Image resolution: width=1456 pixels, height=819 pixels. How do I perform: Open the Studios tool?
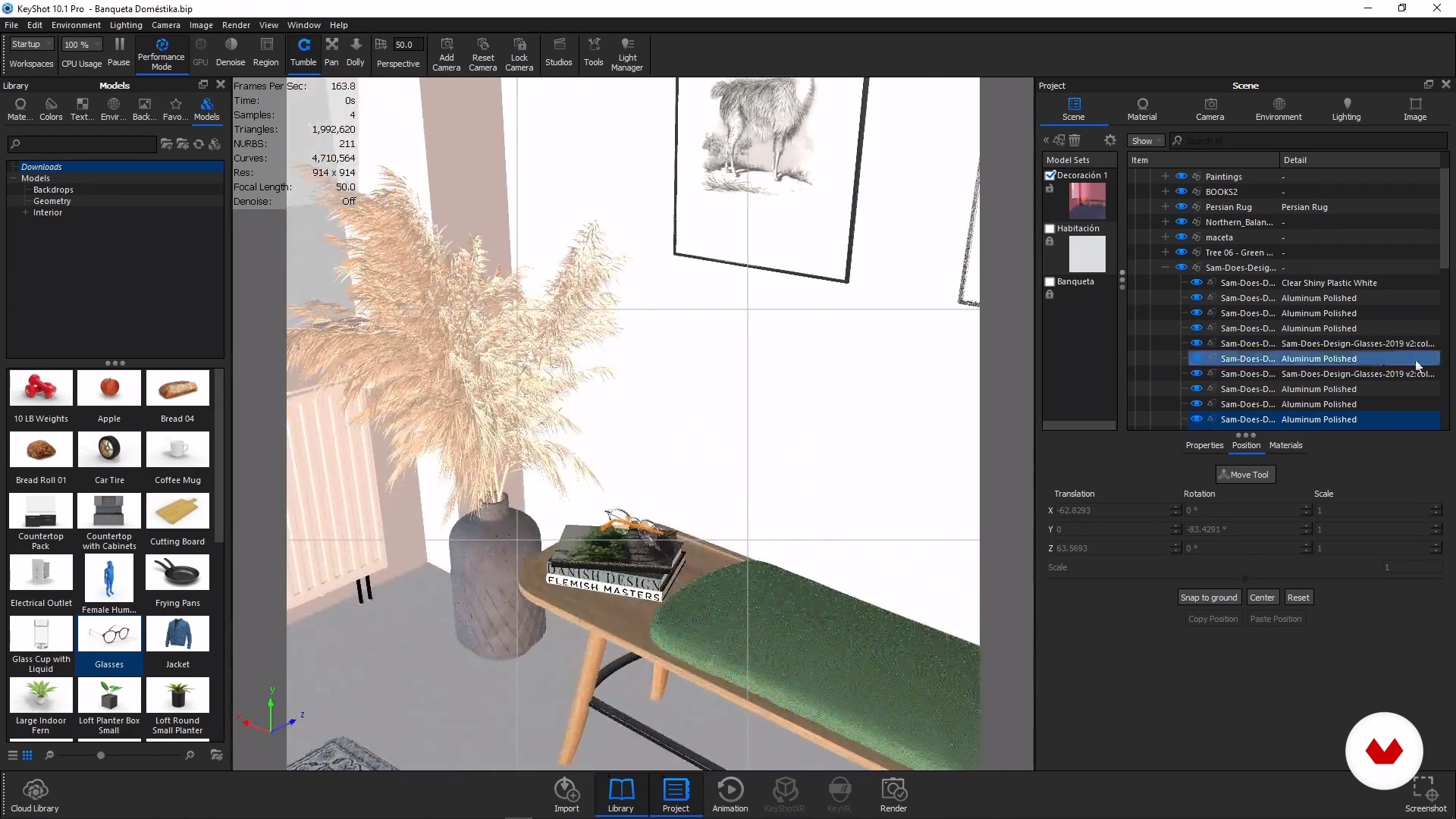tap(559, 53)
